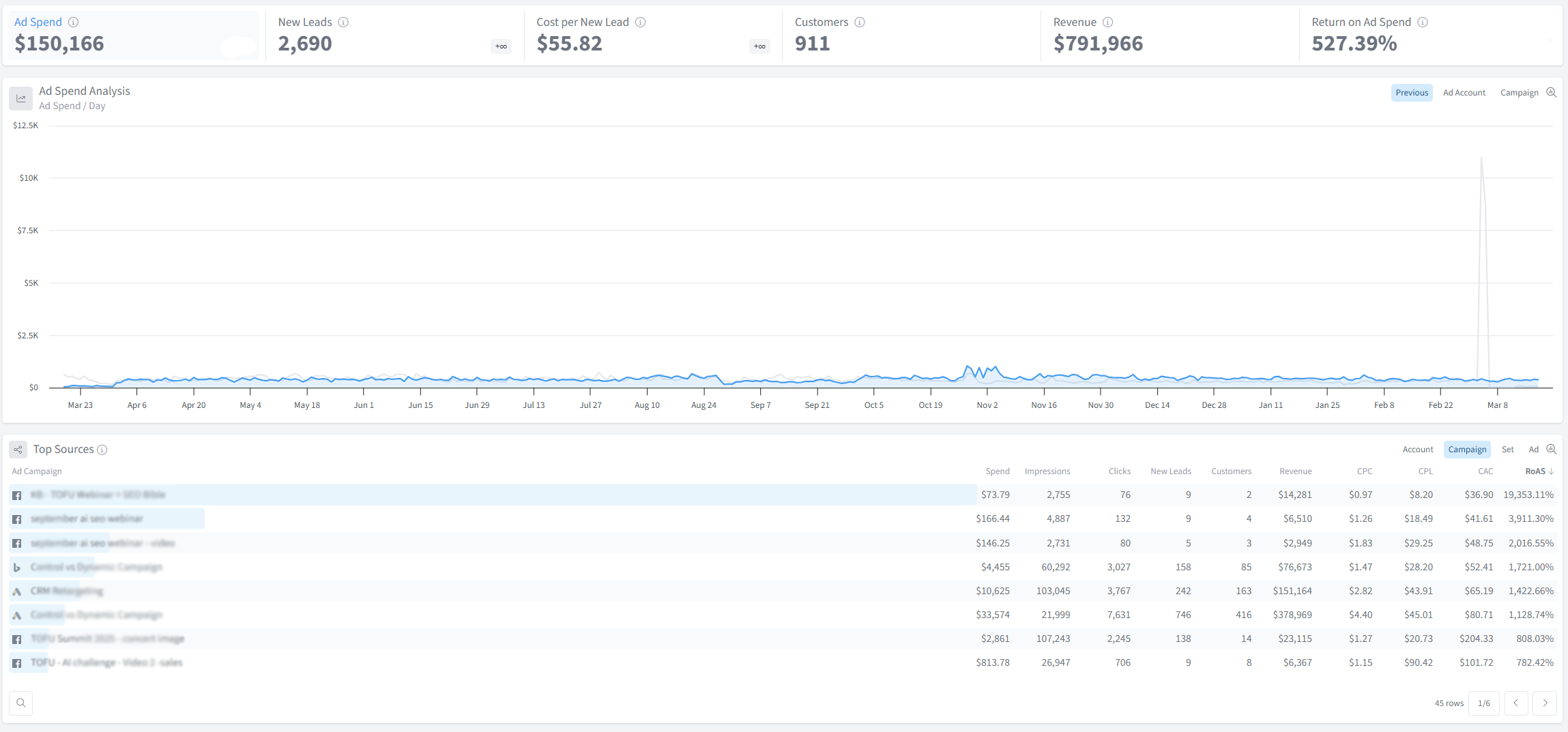Click the info icon next to Top Sources title

pos(102,450)
